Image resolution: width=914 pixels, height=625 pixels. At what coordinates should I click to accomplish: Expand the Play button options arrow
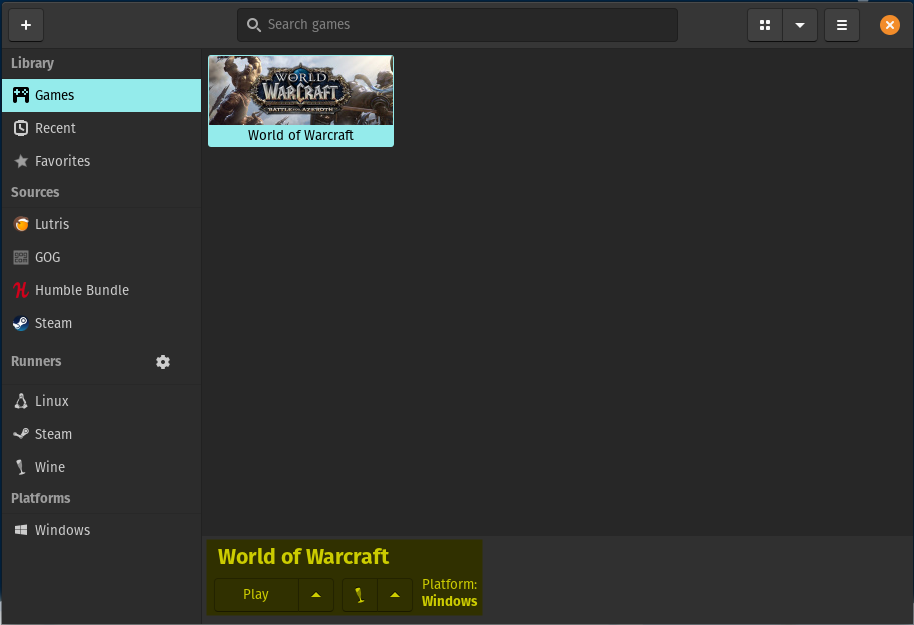[x=316, y=594]
